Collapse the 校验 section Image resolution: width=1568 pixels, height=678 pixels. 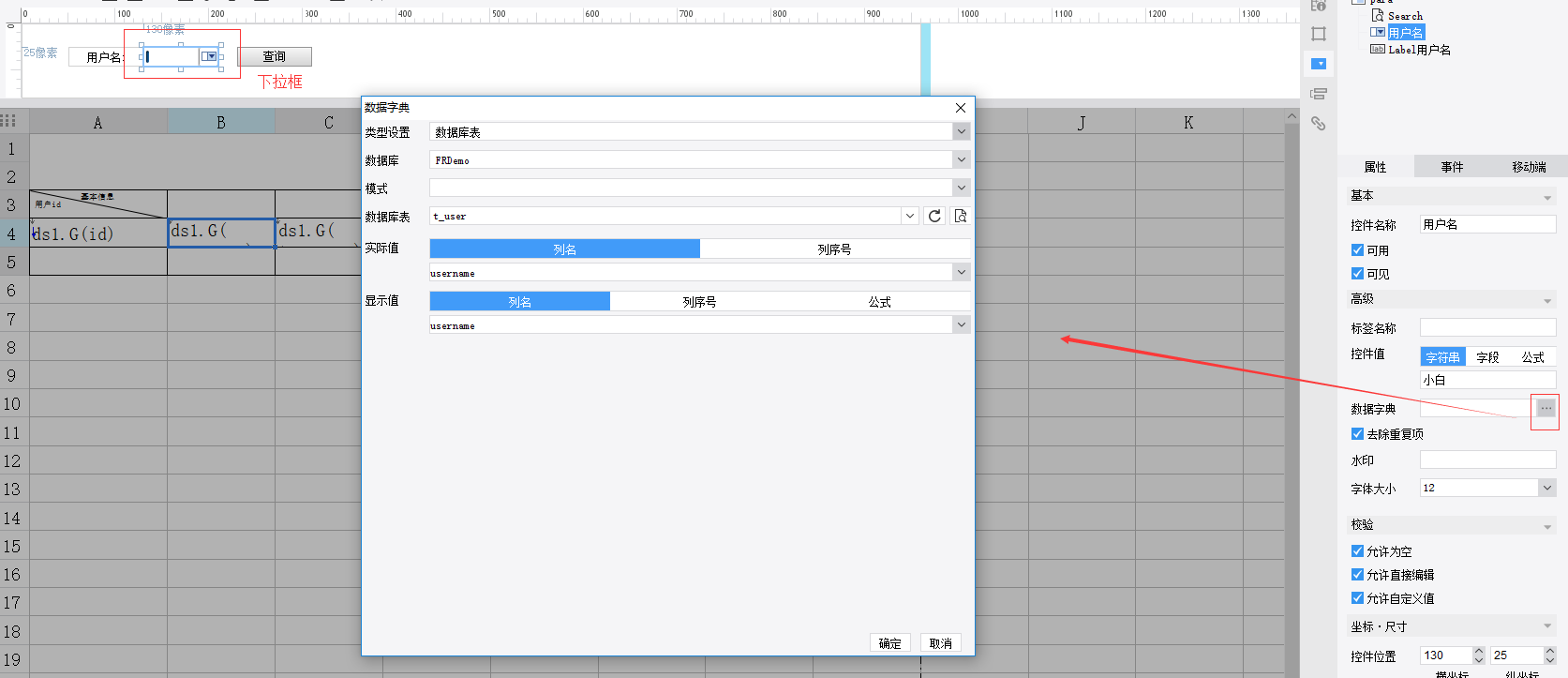[x=1547, y=527]
